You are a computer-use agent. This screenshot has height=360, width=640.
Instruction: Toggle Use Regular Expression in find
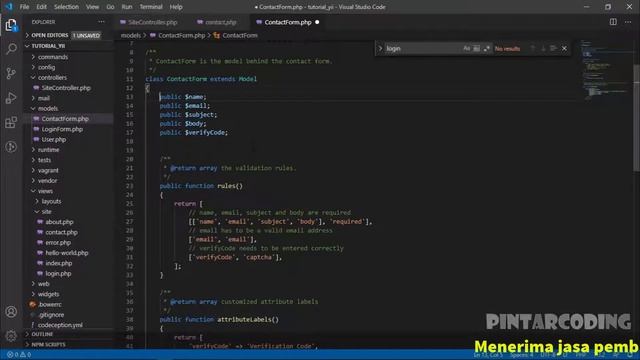[486, 49]
